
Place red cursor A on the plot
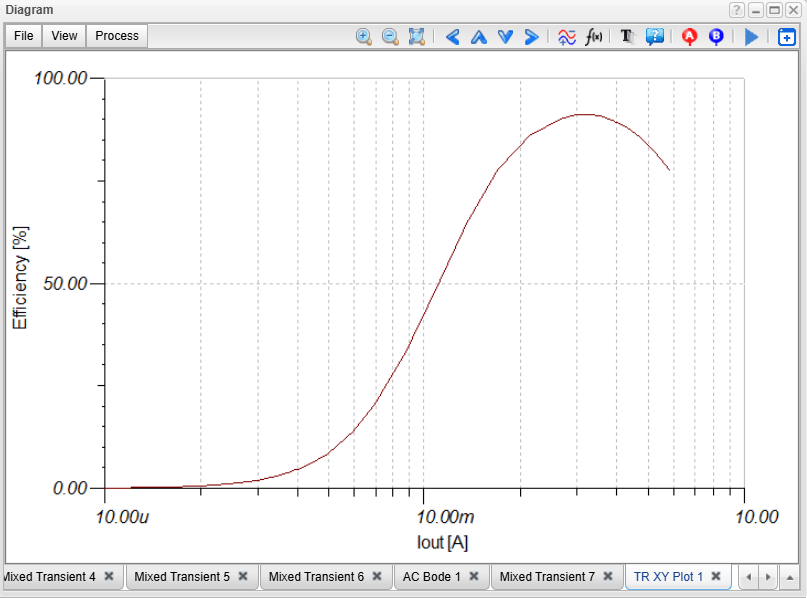point(689,37)
